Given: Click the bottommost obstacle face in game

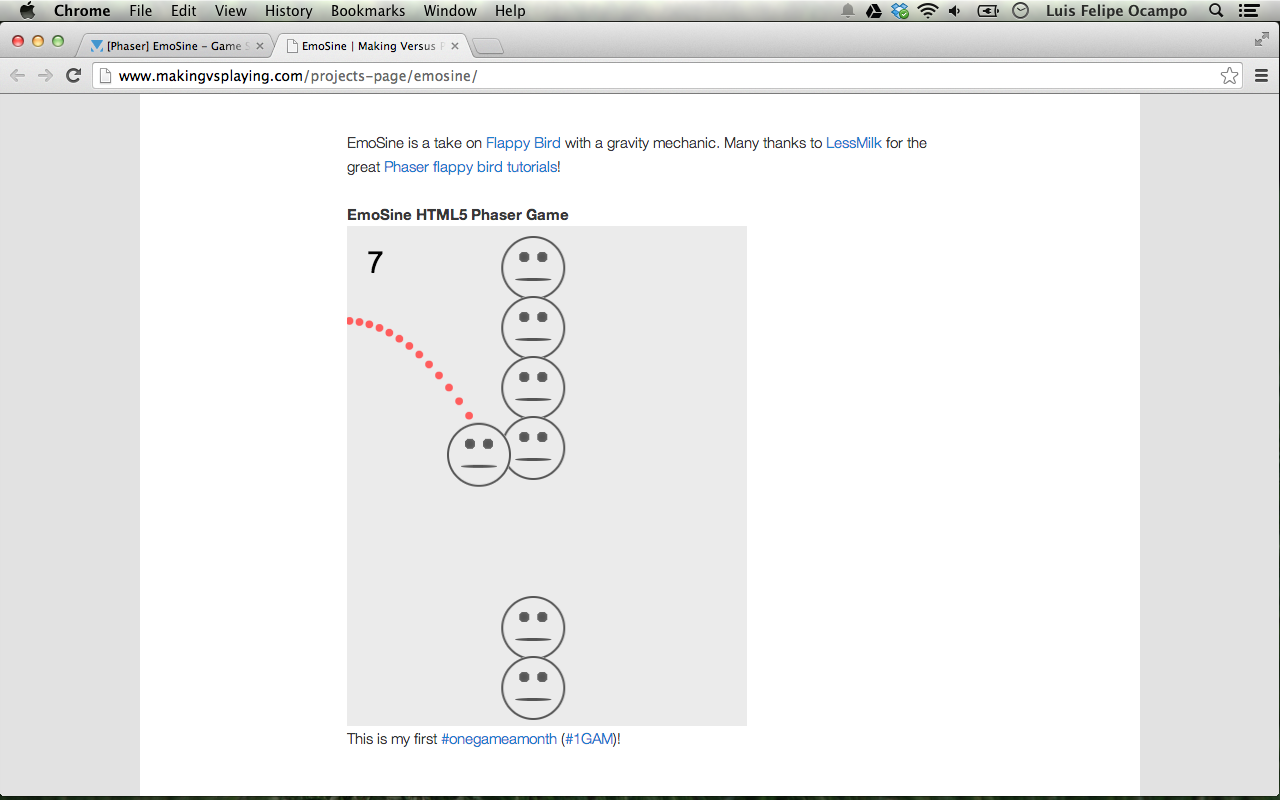Looking at the screenshot, I should click(x=533, y=688).
